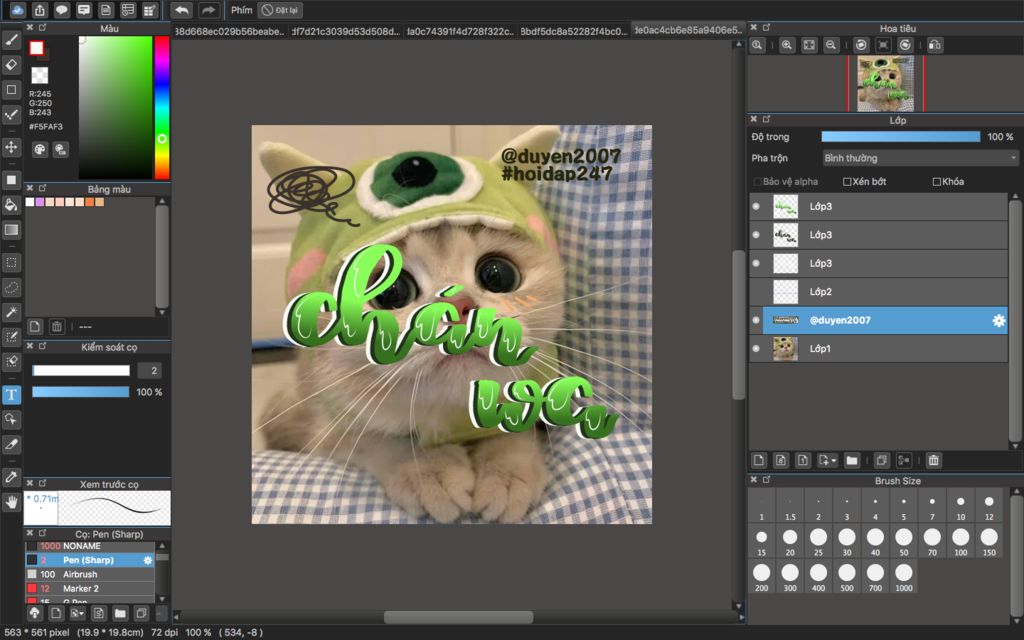Image resolution: width=1024 pixels, height=640 pixels.
Task: Toggle visibility of the Lớp2 layer
Action: tap(756, 292)
